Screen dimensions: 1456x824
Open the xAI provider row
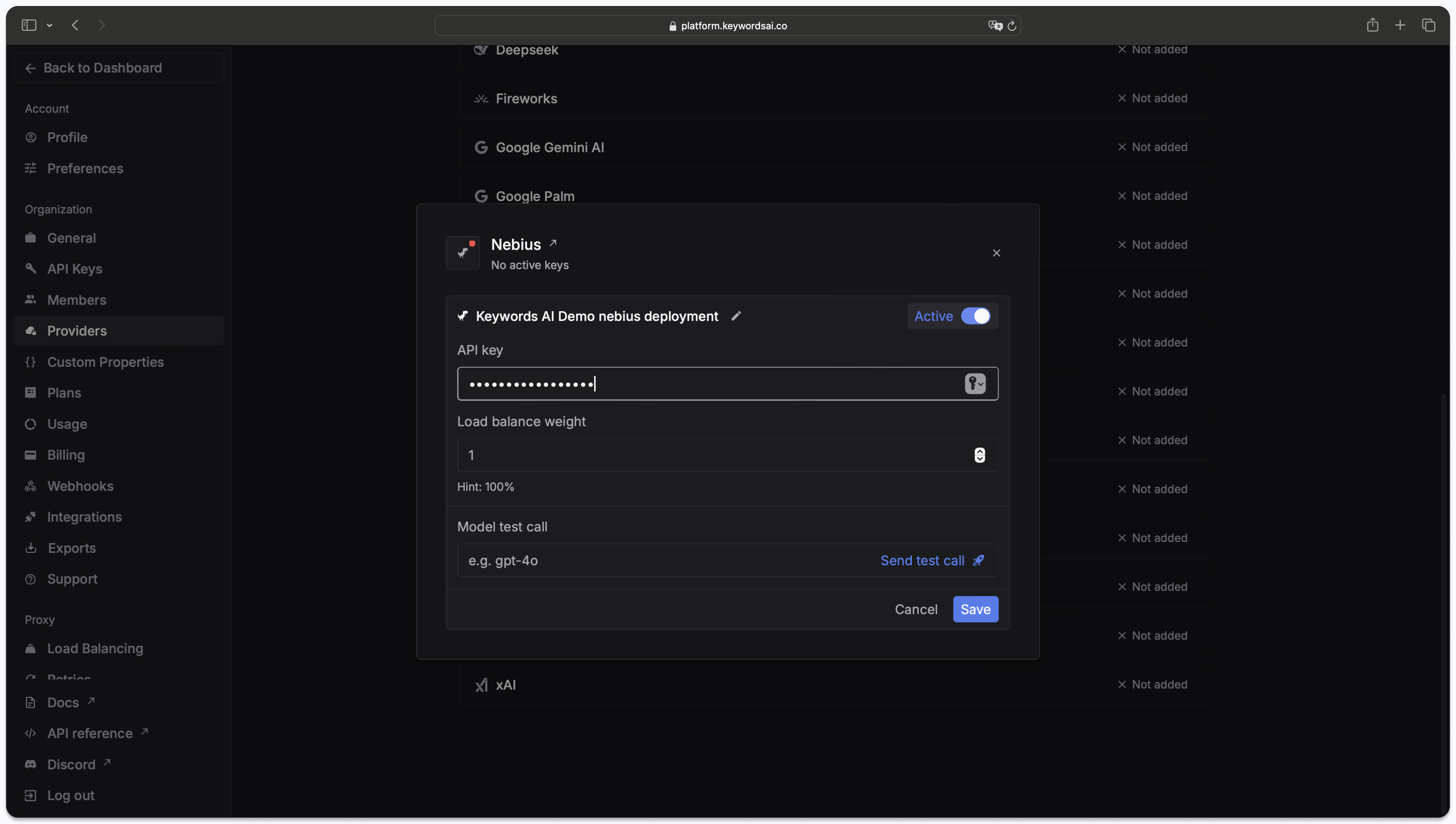833,685
